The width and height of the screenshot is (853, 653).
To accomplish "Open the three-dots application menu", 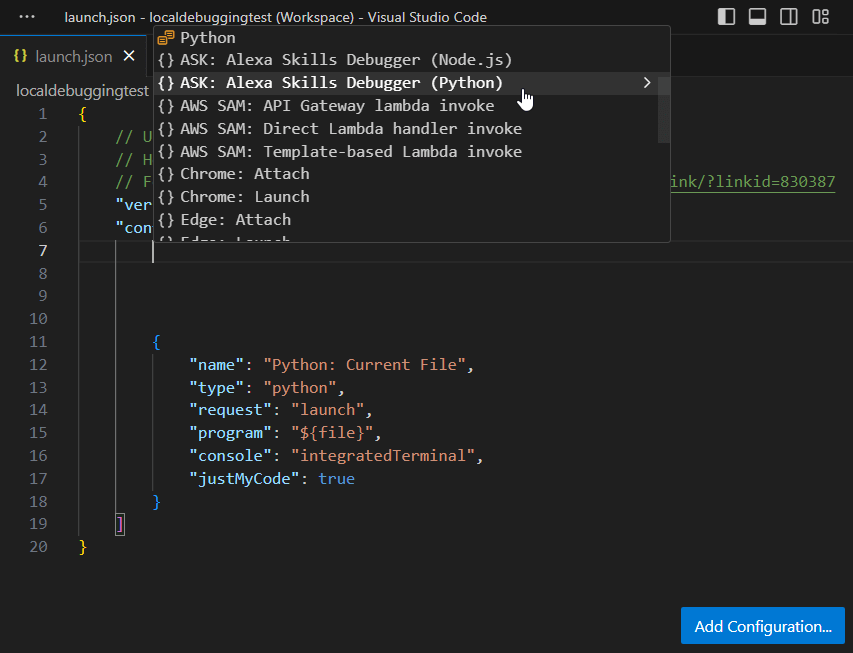I will pyautogui.click(x=27, y=17).
